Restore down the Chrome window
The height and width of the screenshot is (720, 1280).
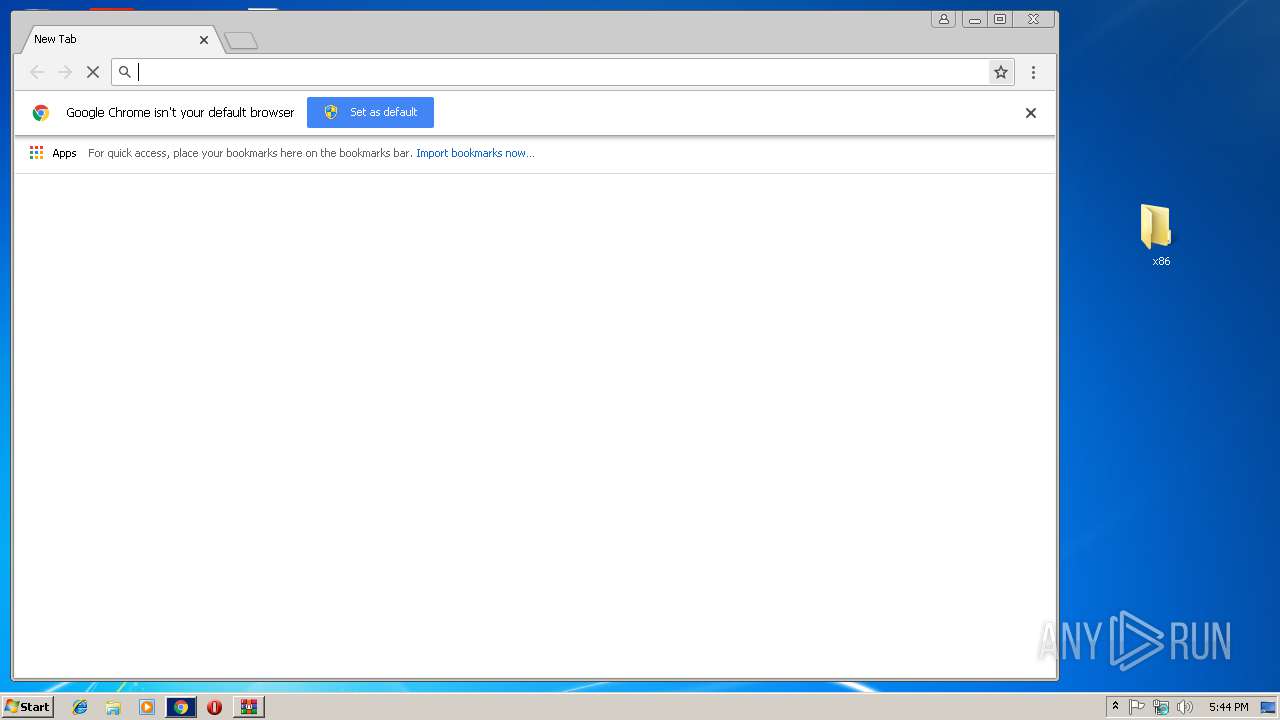click(1000, 19)
